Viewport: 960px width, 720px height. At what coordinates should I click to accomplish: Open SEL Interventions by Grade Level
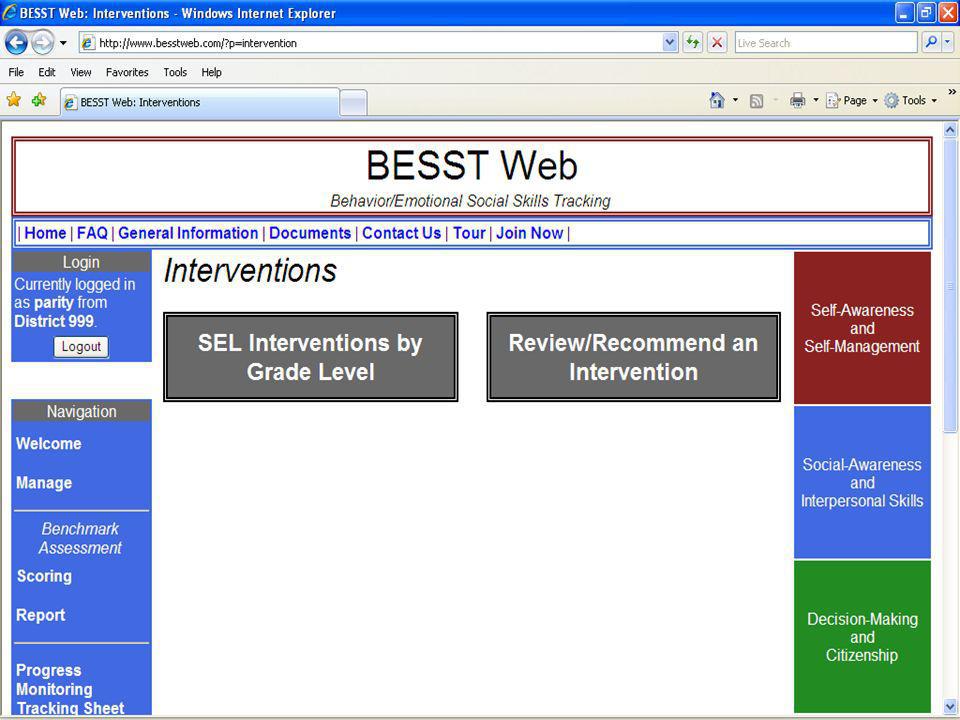(310, 357)
